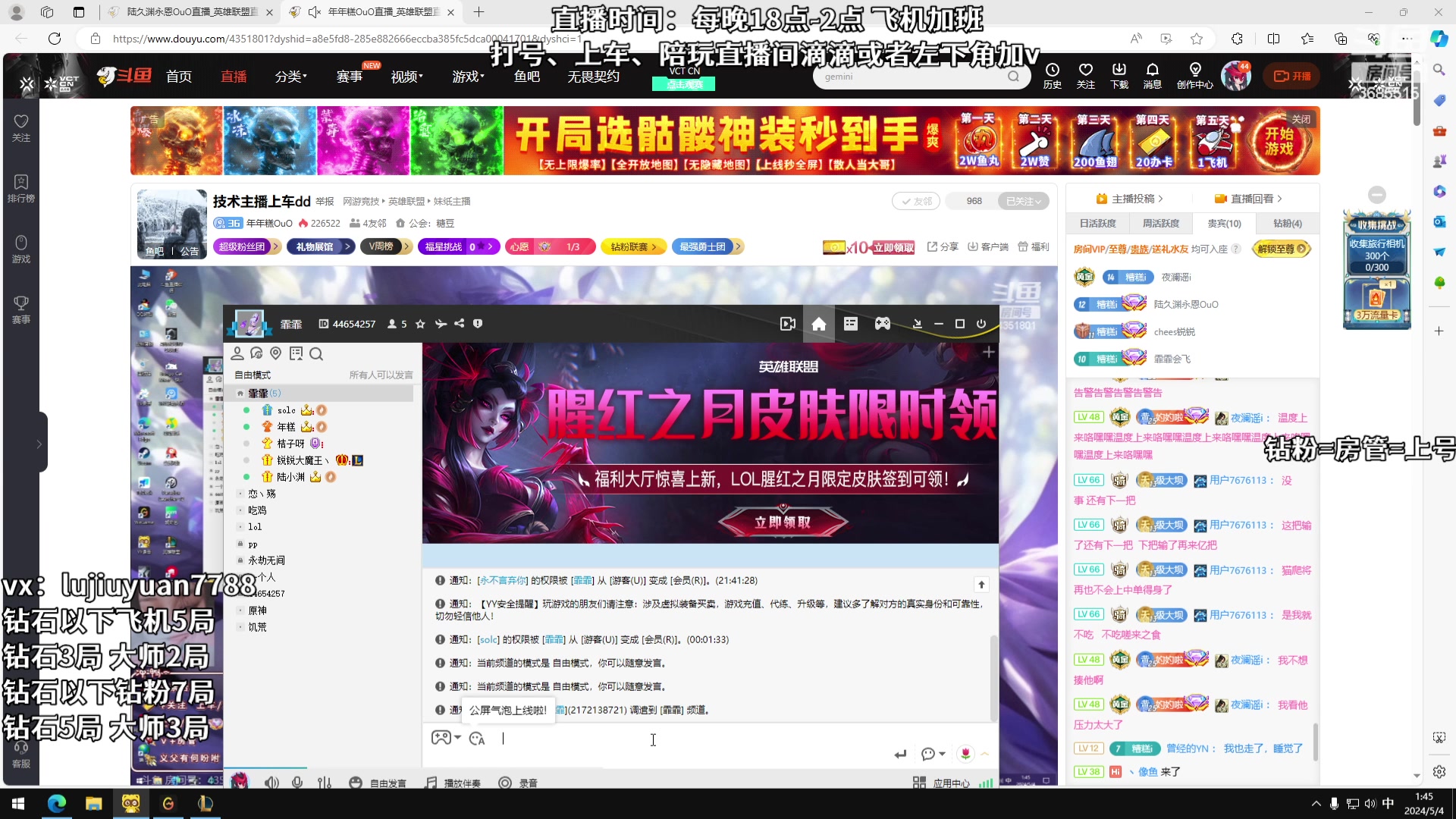Open 直播回看 link
The width and height of the screenshot is (1456, 819).
click(x=1248, y=199)
